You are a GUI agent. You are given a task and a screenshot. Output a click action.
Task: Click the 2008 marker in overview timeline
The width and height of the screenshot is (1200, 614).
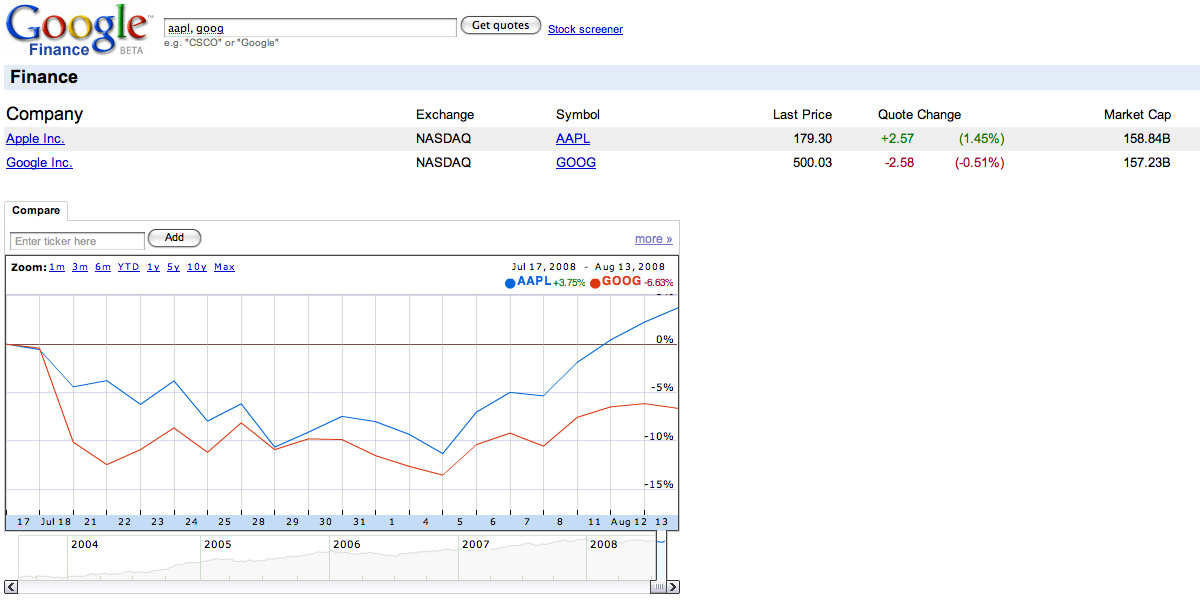[604, 544]
